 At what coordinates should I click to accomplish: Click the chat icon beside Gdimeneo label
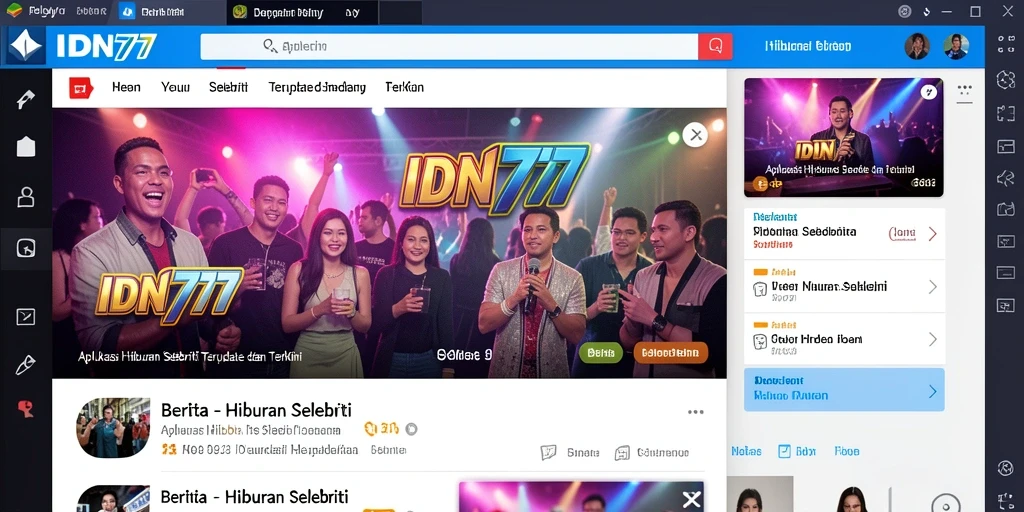(622, 453)
